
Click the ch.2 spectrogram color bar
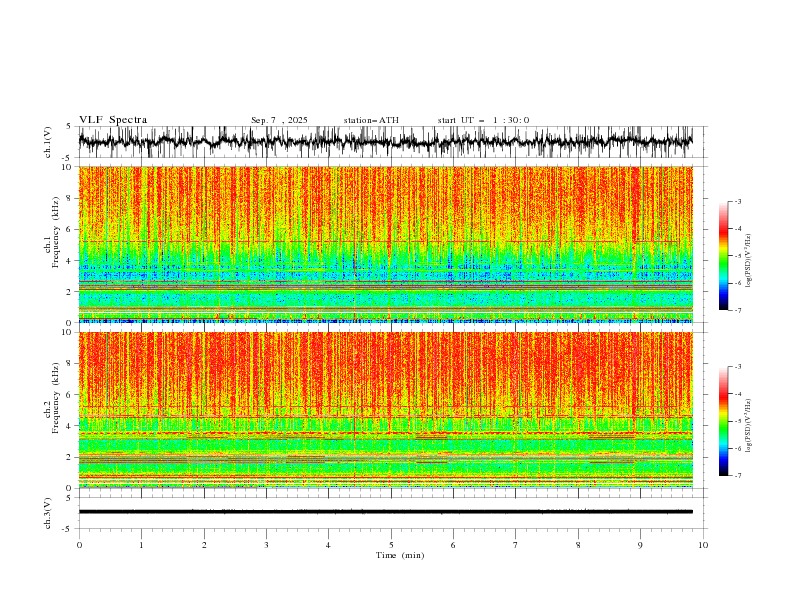pyautogui.click(x=723, y=421)
